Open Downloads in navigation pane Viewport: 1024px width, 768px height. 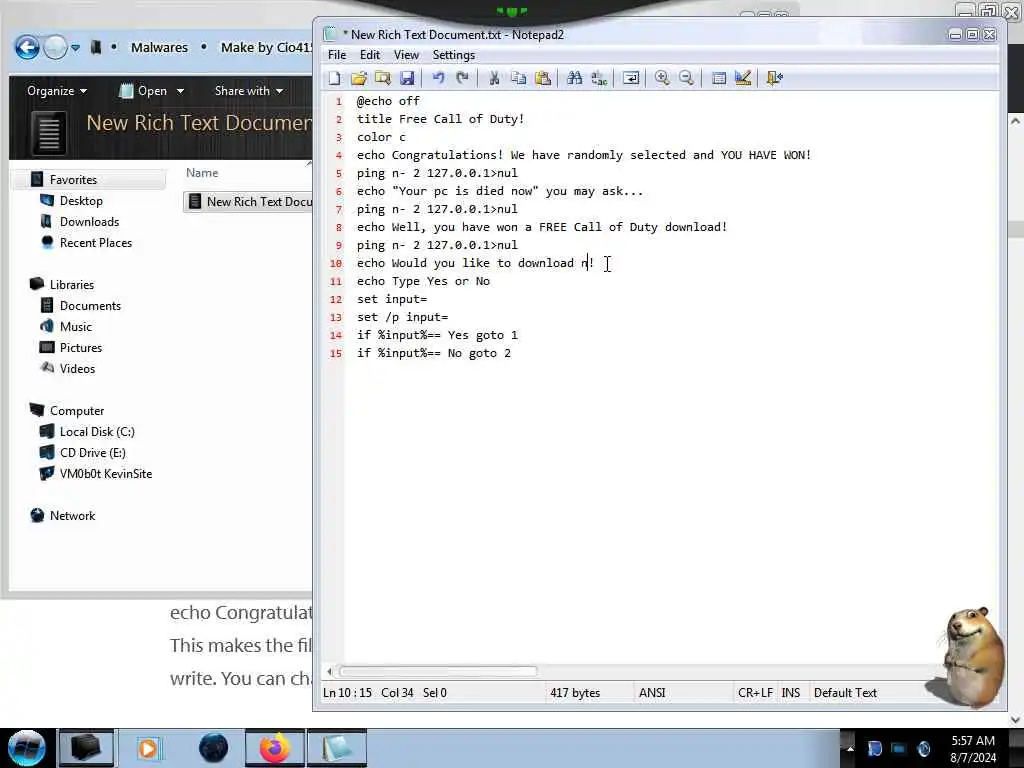tap(89, 221)
